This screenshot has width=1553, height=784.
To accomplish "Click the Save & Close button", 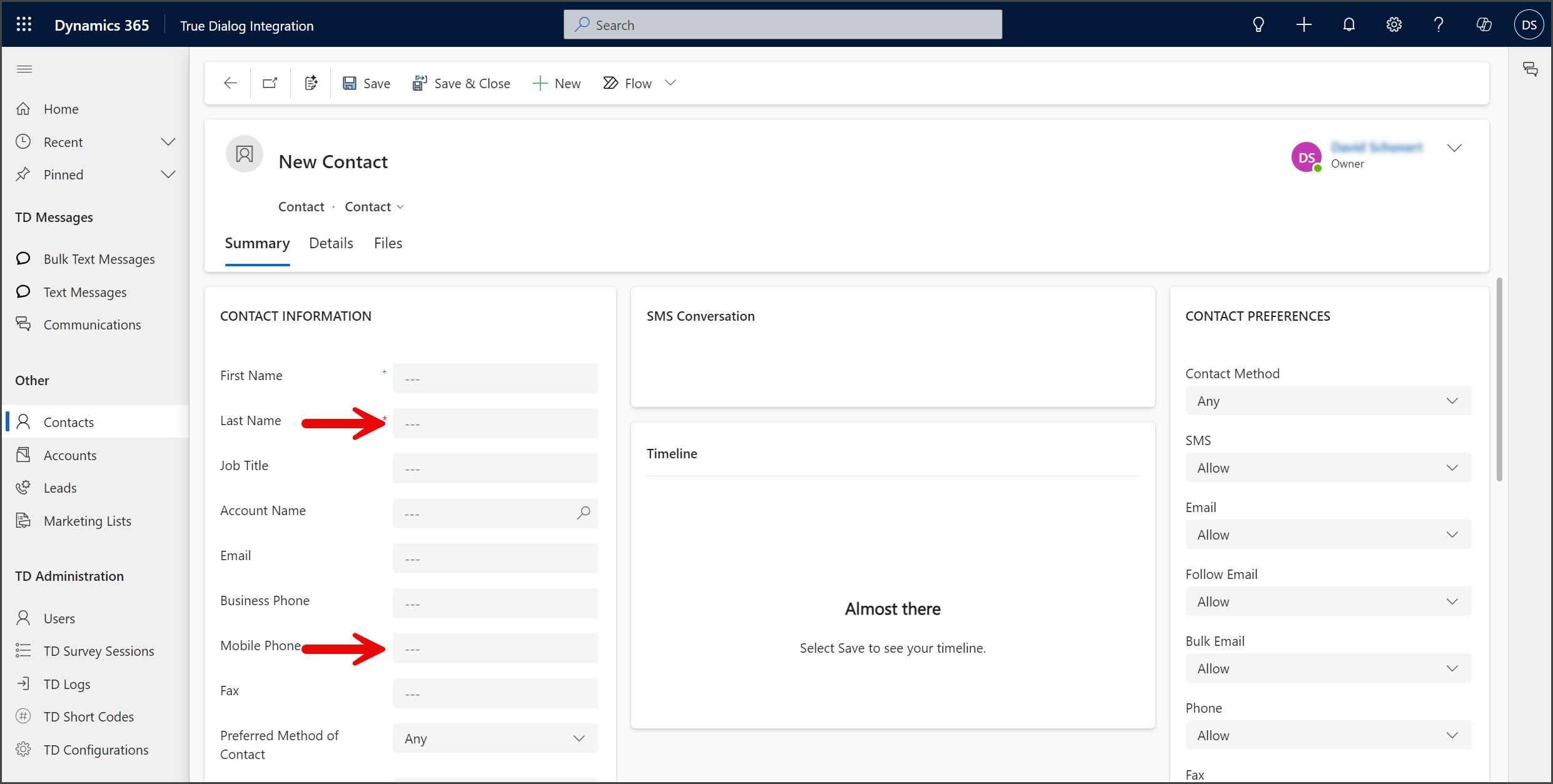I will pos(462,83).
